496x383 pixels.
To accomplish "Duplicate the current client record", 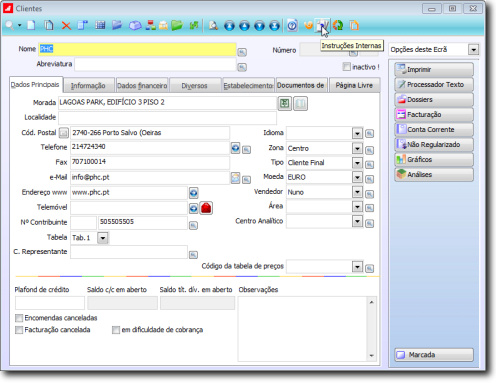I will pos(49,25).
